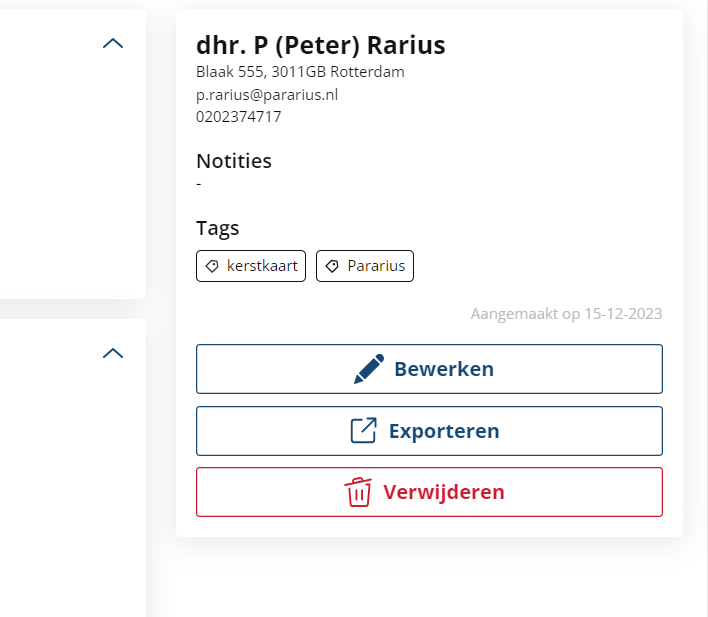Click the address Blaak 555, 3011GB Rotterdam
The width and height of the screenshot is (708, 617).
(x=300, y=72)
